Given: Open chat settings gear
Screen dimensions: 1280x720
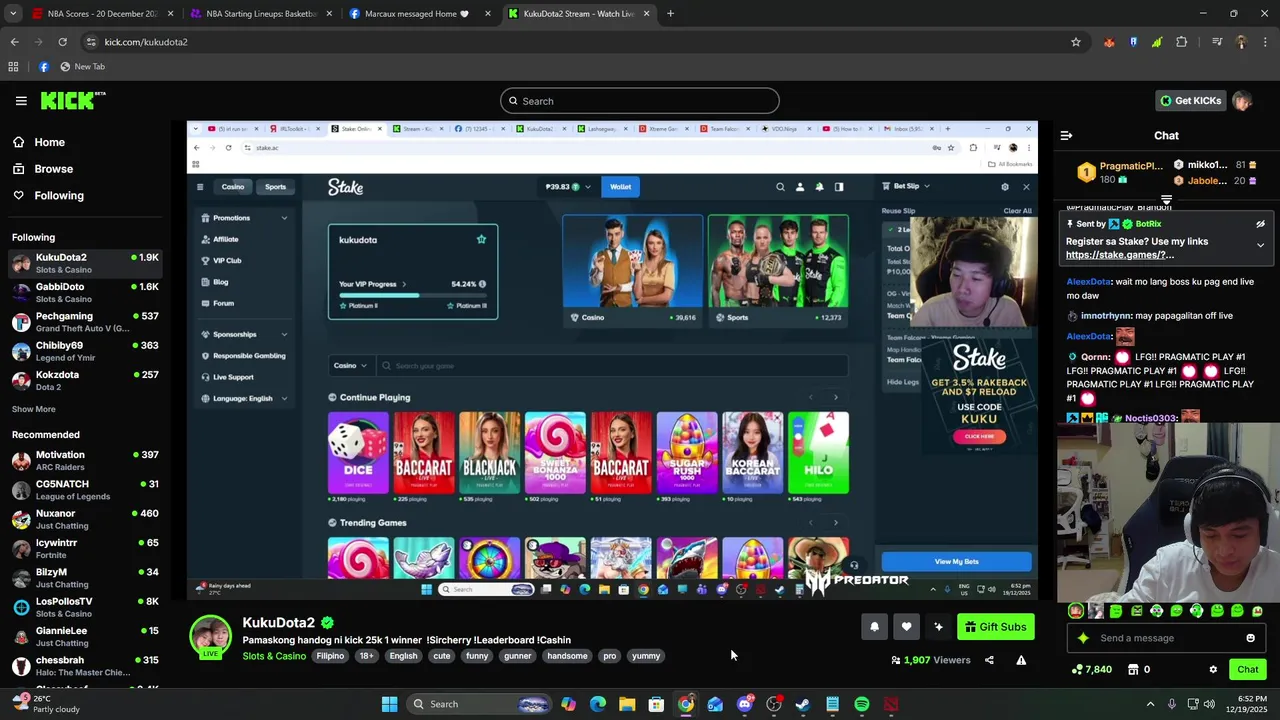Looking at the screenshot, I should (x=1213, y=669).
